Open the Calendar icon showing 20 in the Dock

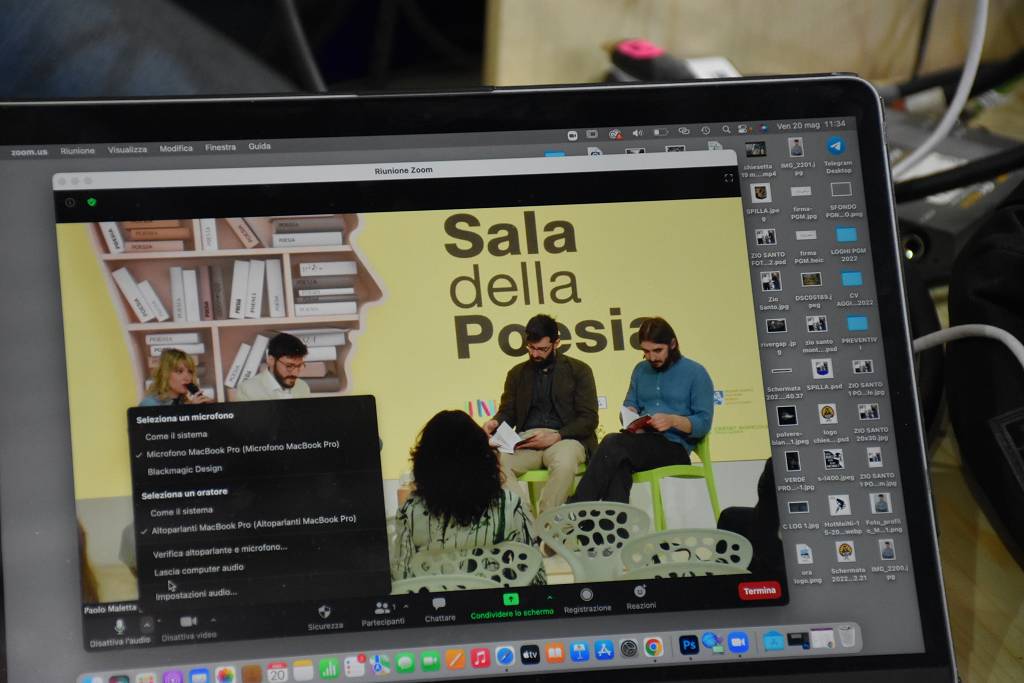coord(277,672)
